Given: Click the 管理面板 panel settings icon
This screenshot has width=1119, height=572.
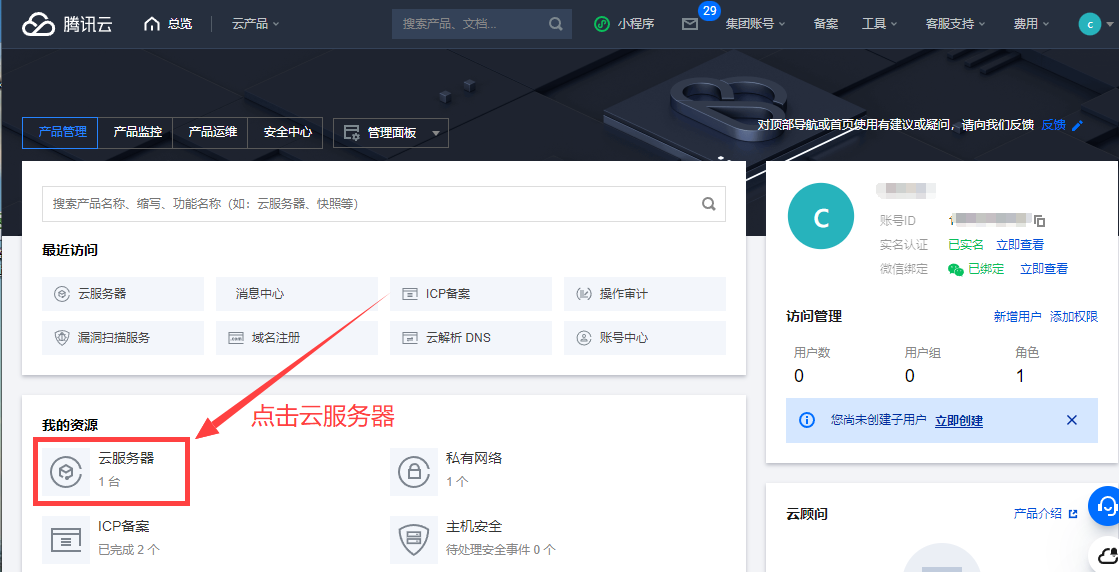Looking at the screenshot, I should pyautogui.click(x=352, y=133).
